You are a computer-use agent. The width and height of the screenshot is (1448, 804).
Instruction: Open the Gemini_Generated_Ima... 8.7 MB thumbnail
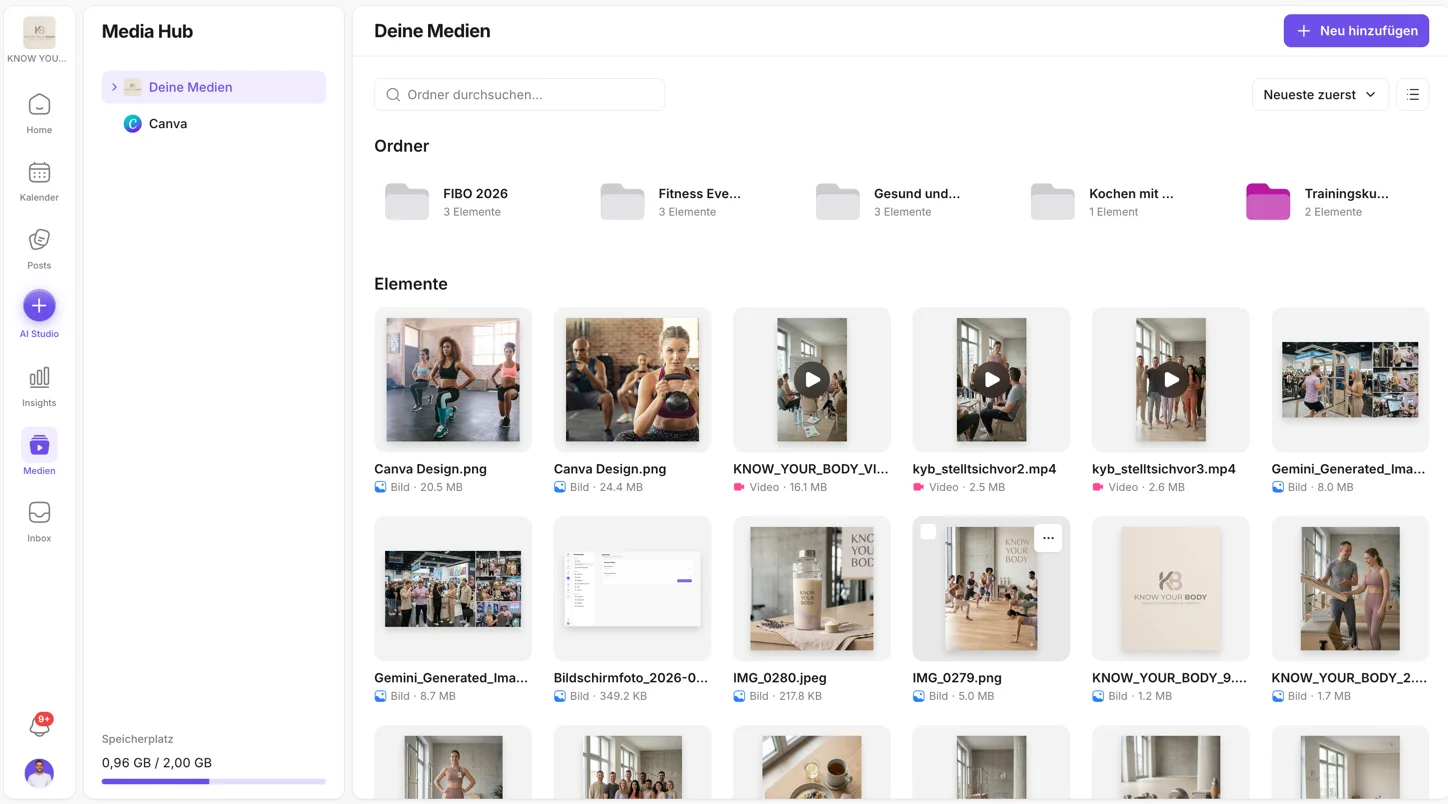[x=453, y=589]
